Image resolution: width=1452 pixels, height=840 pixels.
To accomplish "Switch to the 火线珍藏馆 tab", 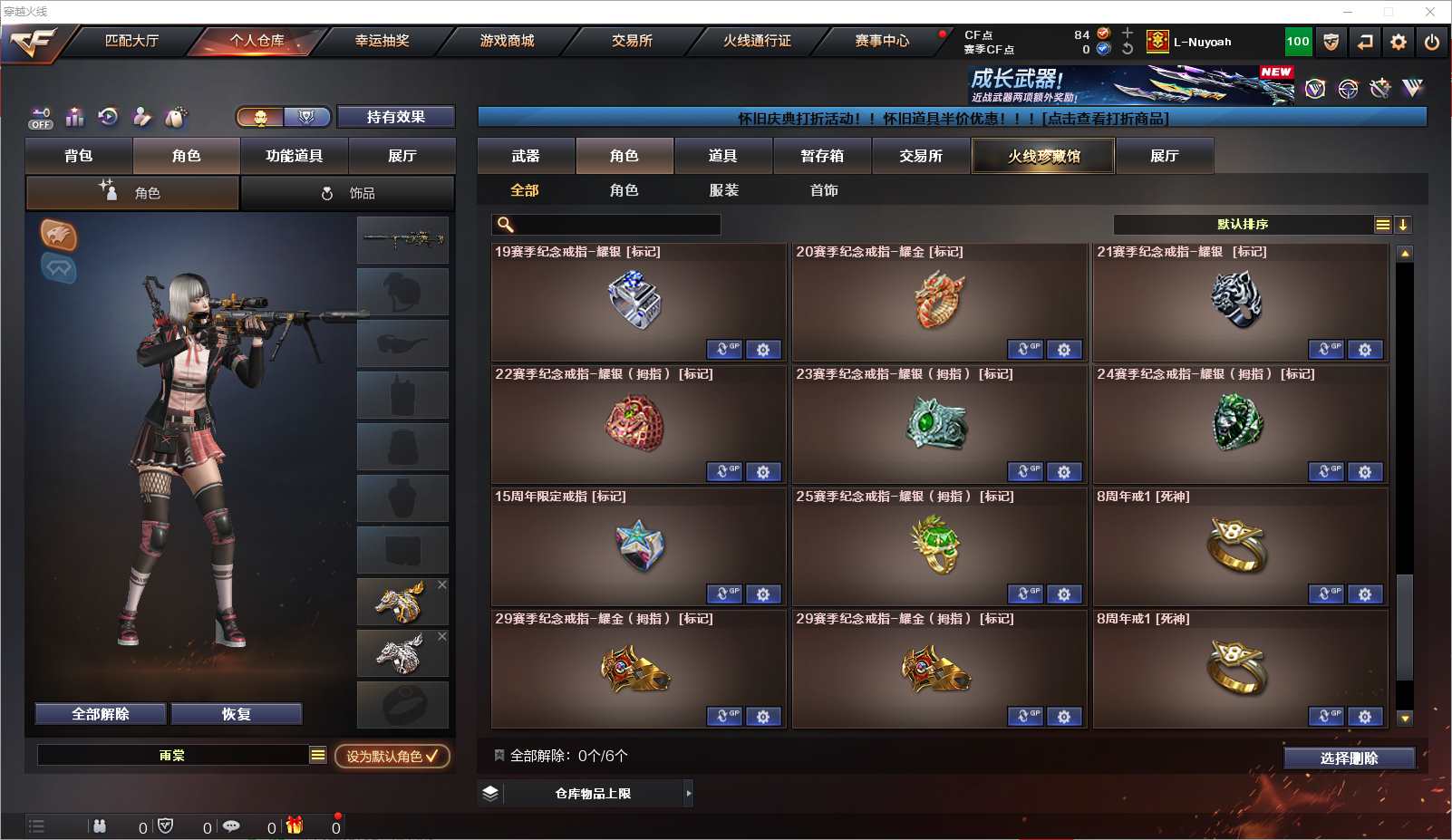I will pos(1043,156).
